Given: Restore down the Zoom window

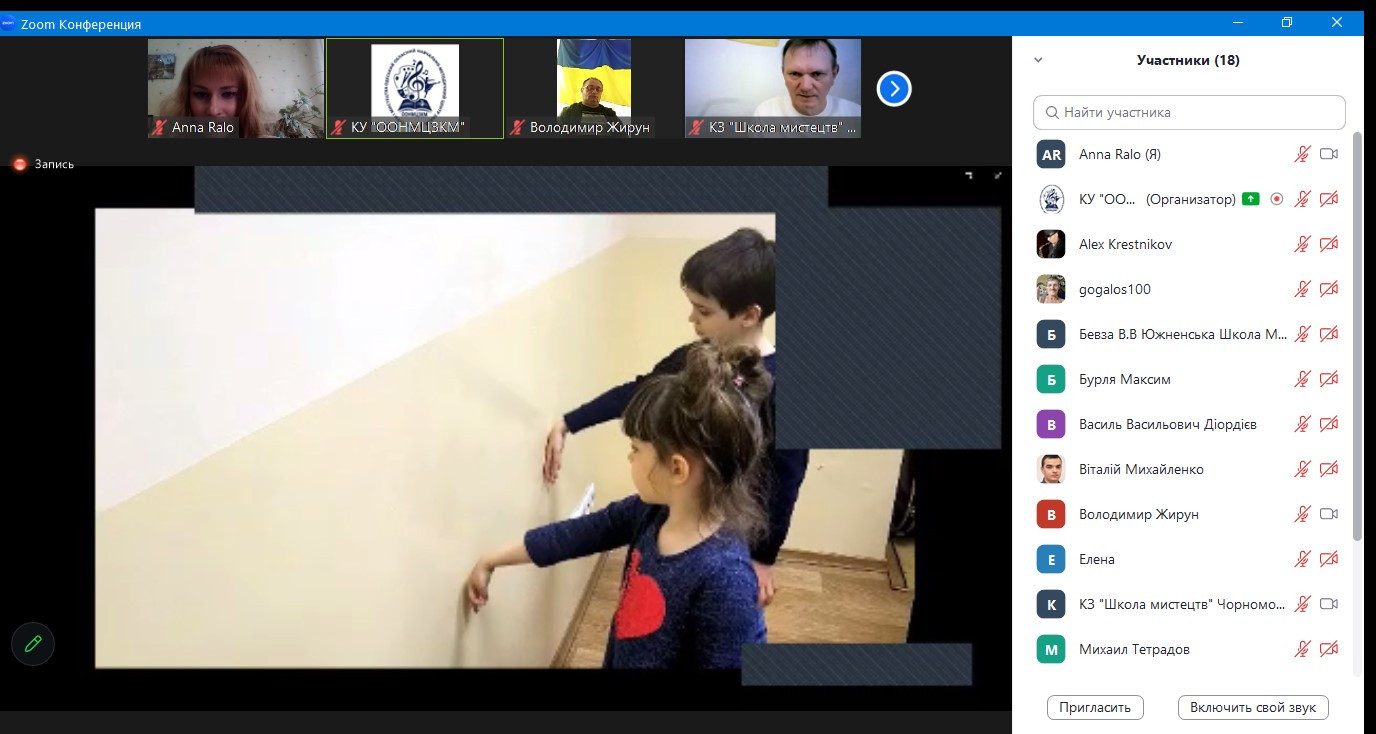Looking at the screenshot, I should tap(1287, 22).
